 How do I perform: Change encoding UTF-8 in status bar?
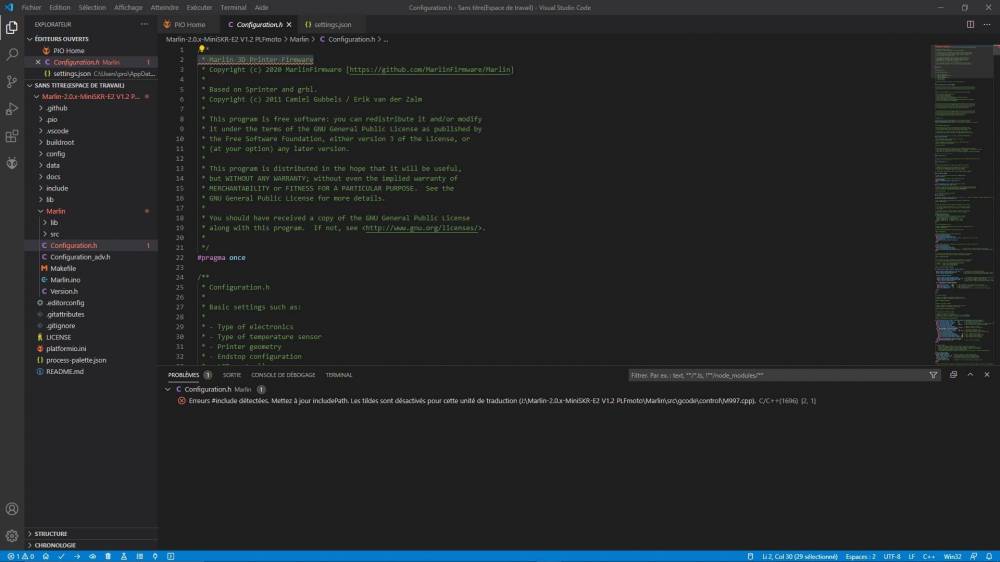click(892, 556)
